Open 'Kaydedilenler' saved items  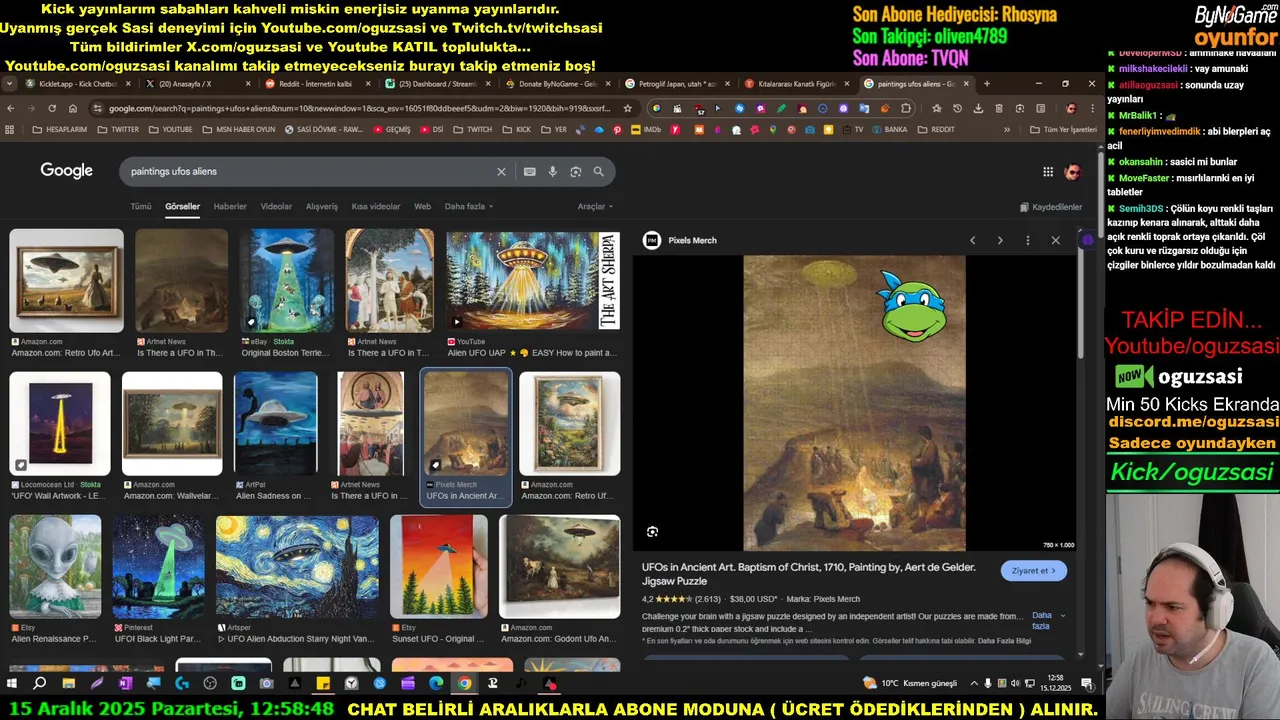coord(1051,207)
